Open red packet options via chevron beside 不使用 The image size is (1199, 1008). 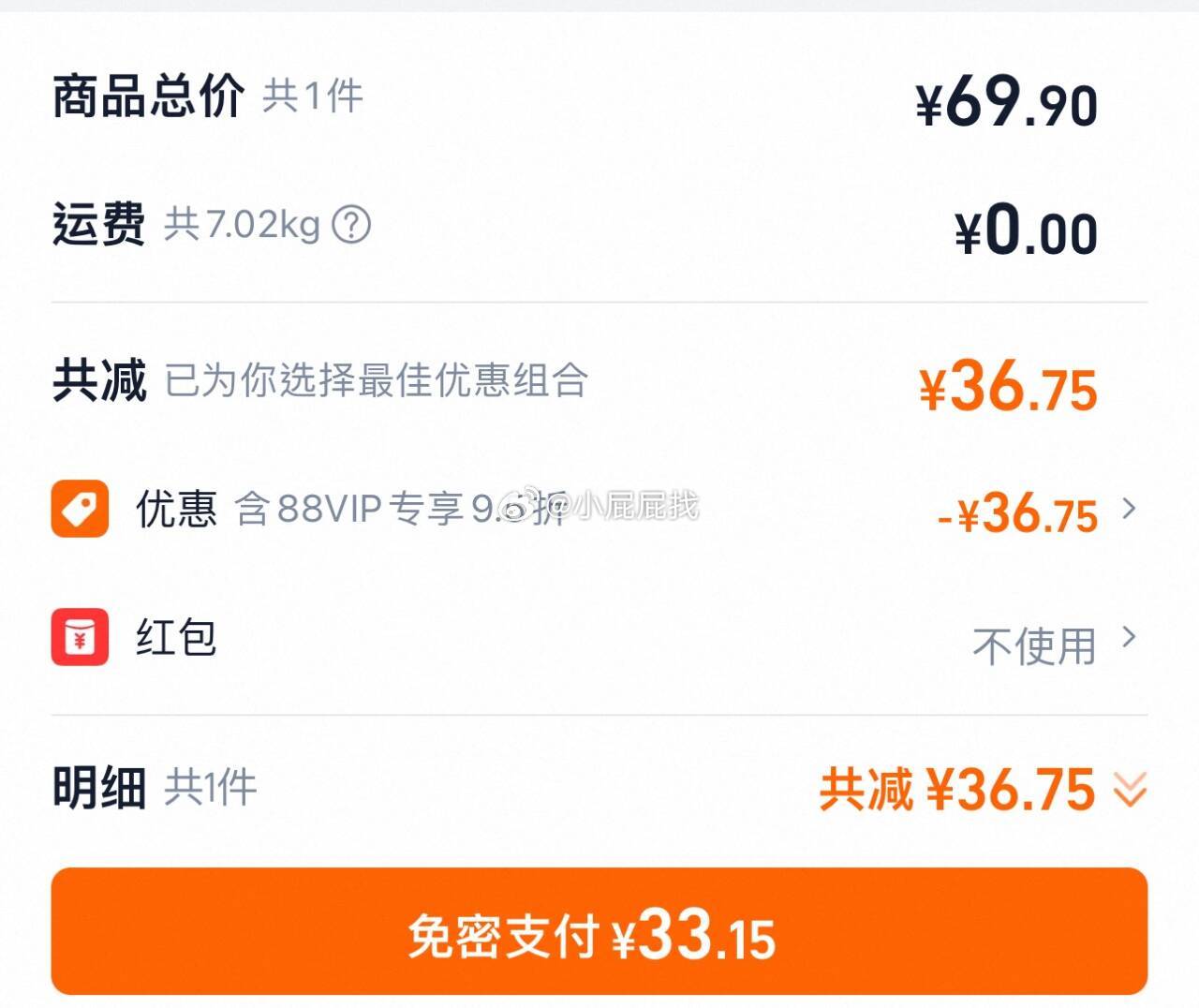tap(1130, 637)
